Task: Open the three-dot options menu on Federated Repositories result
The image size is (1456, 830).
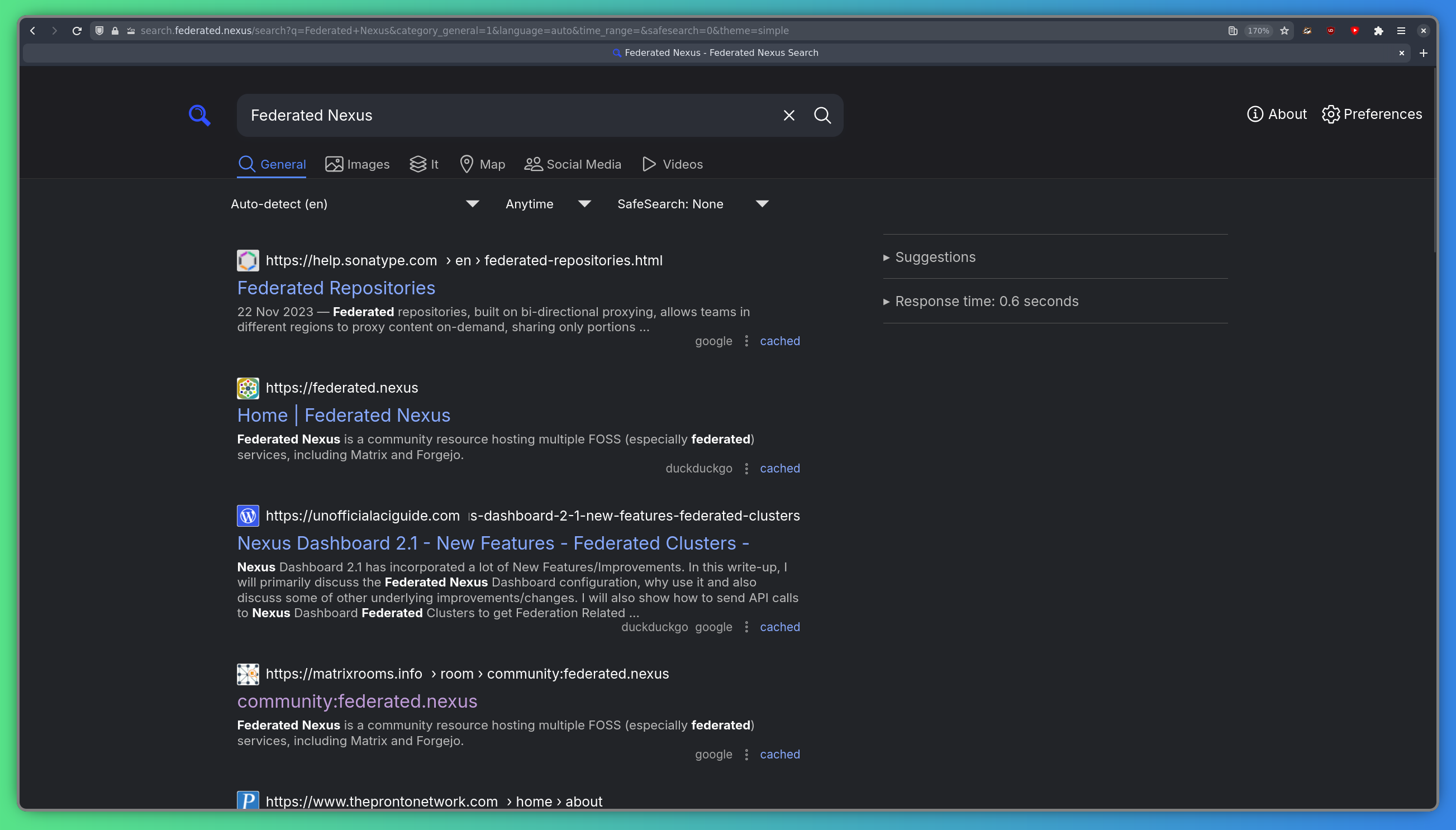Action: point(748,341)
